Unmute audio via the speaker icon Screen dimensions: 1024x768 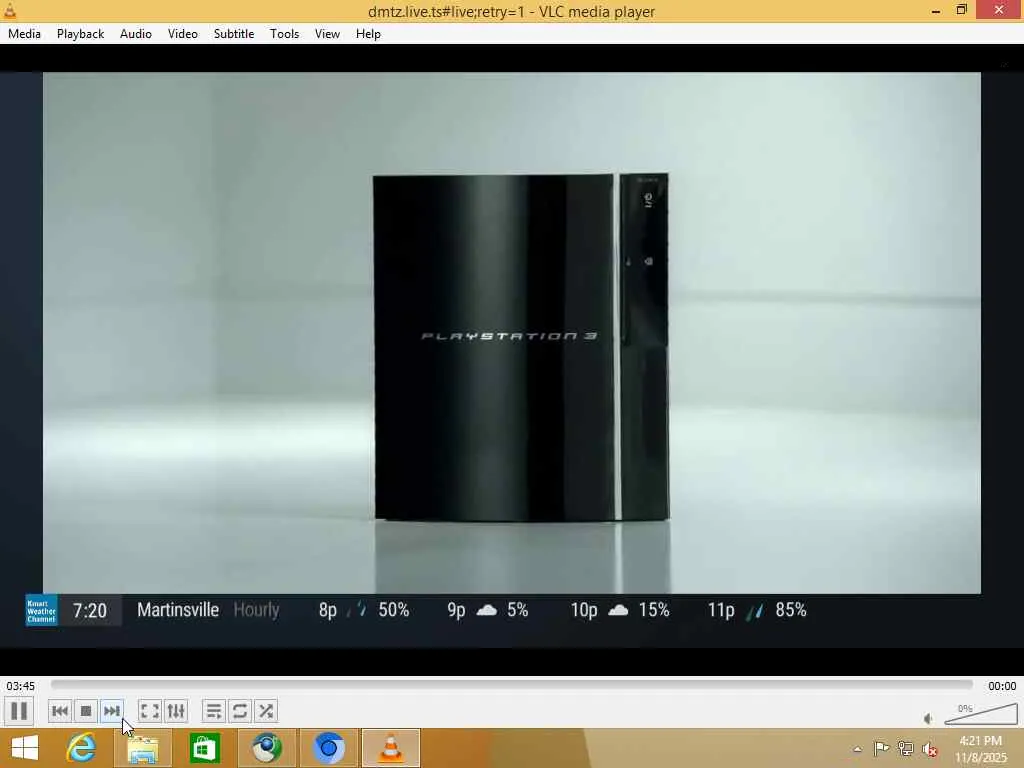click(928, 718)
